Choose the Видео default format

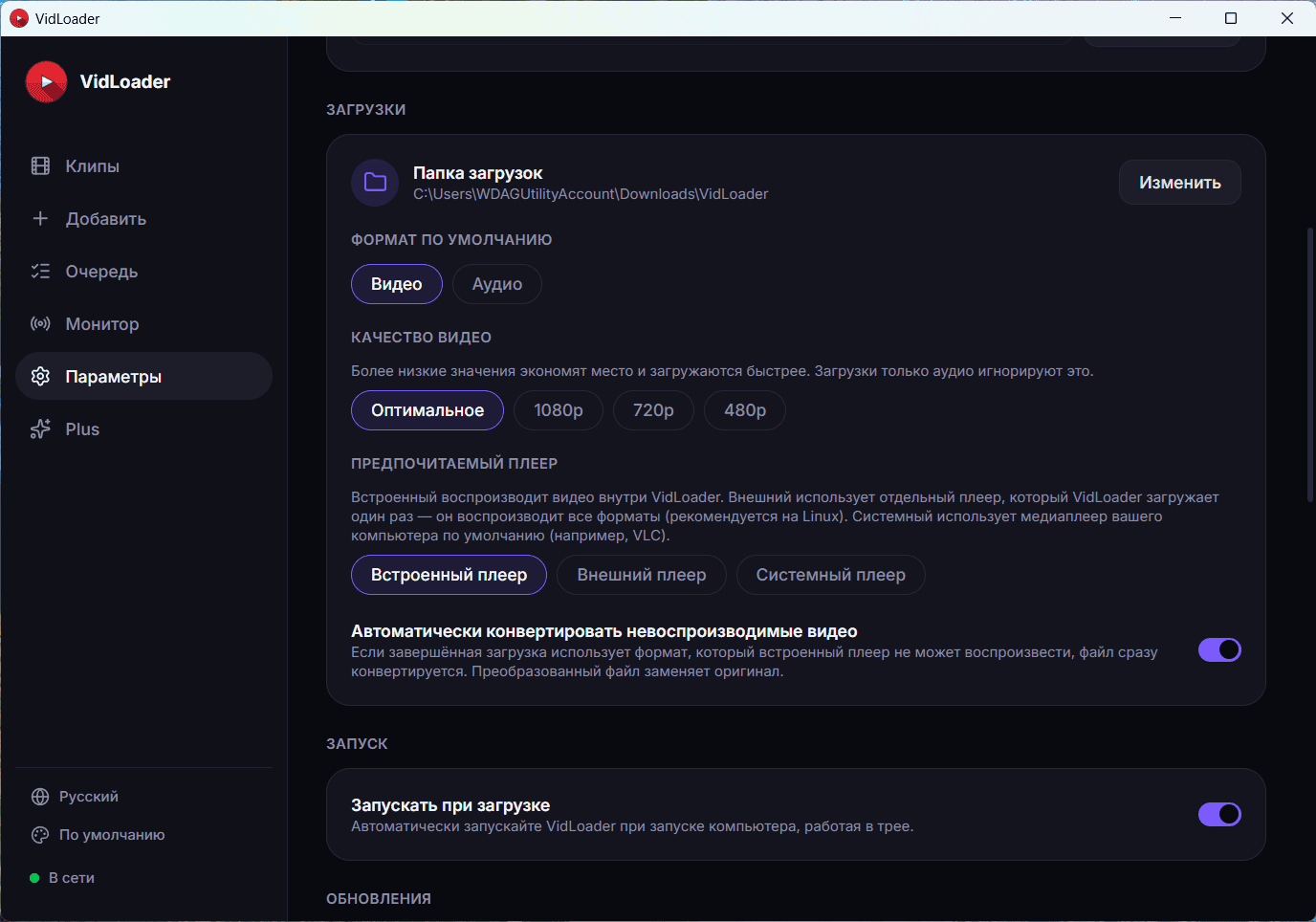tap(397, 284)
